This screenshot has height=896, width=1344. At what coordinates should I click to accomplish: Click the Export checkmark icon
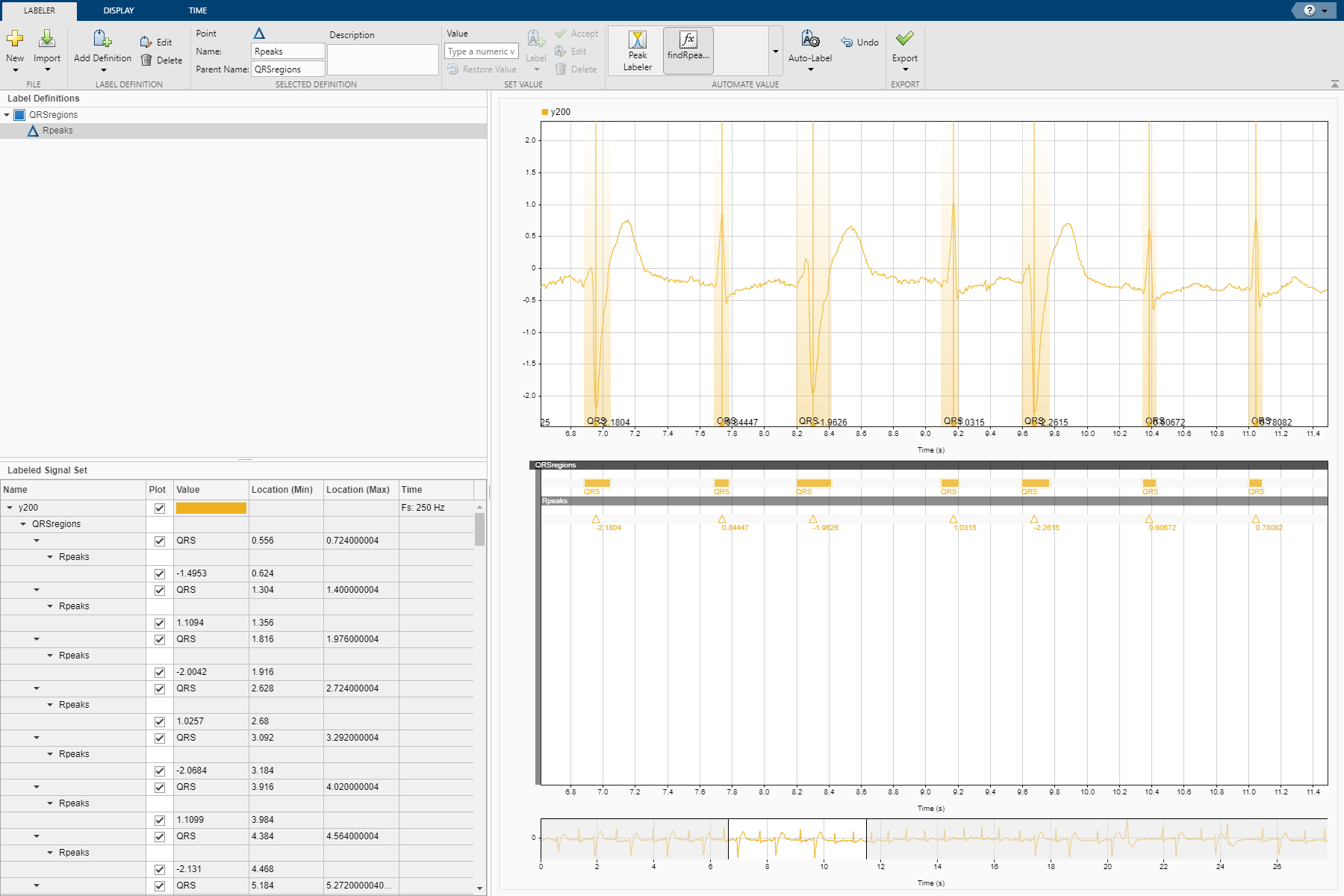(x=904, y=39)
